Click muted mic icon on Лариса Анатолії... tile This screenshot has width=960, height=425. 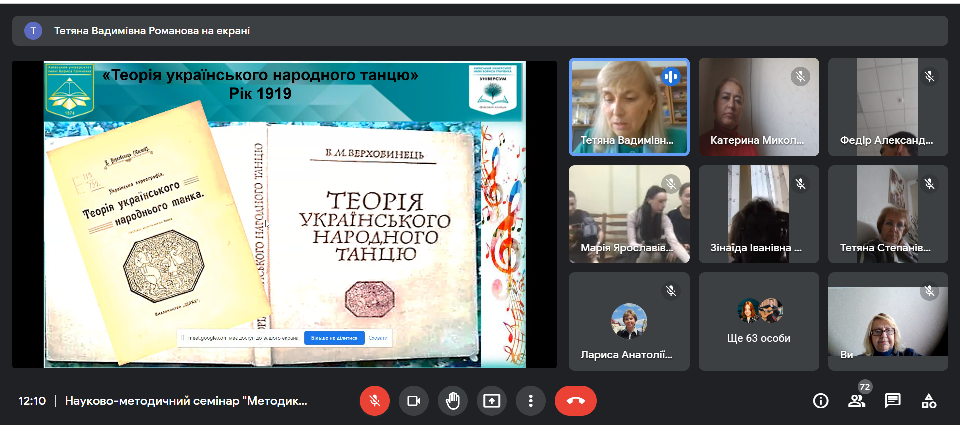[x=670, y=291]
